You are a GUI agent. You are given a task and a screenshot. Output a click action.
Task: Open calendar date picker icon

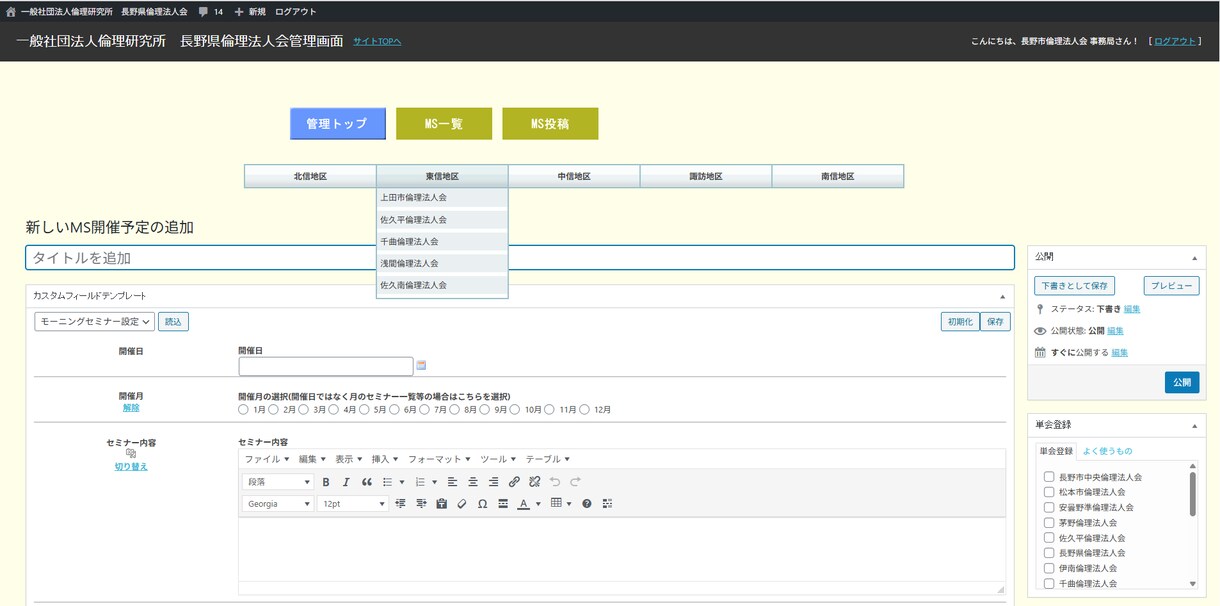coord(421,366)
